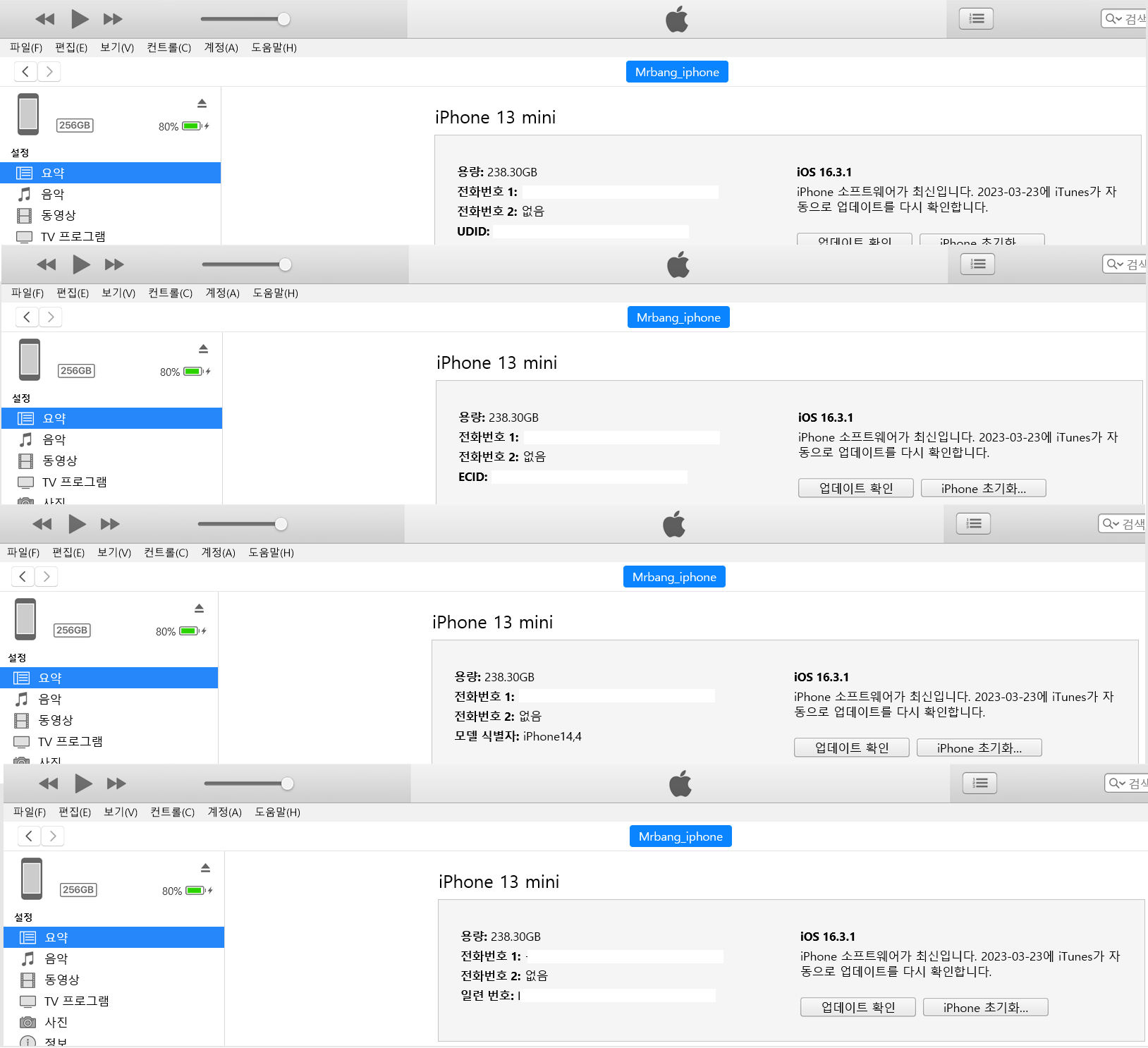This screenshot has width=1148, height=1048.
Task: Open the list view button in 모델 식별자 window
Action: click(974, 524)
